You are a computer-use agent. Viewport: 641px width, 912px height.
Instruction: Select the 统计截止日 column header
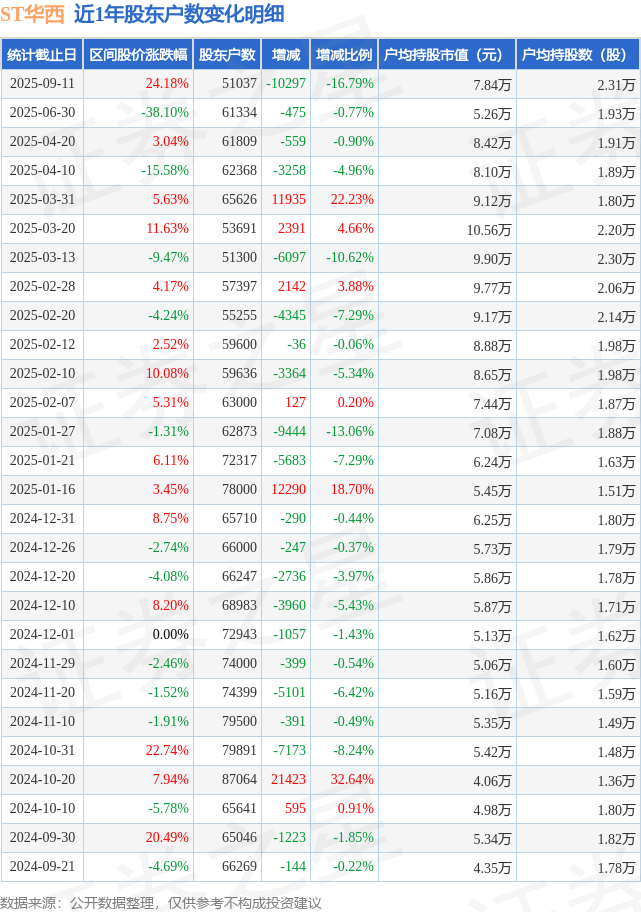(x=42, y=55)
